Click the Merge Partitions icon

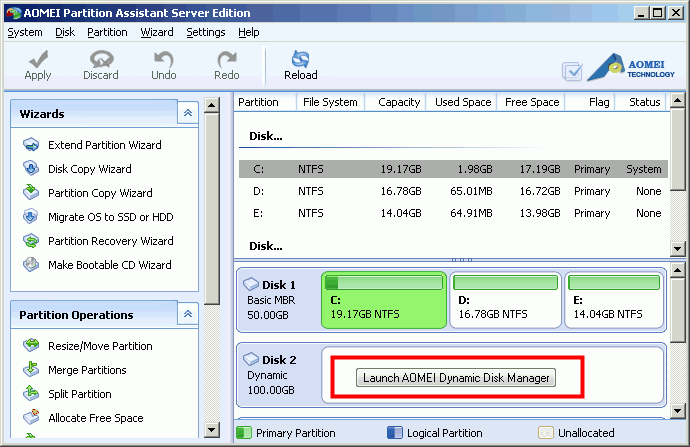point(31,369)
